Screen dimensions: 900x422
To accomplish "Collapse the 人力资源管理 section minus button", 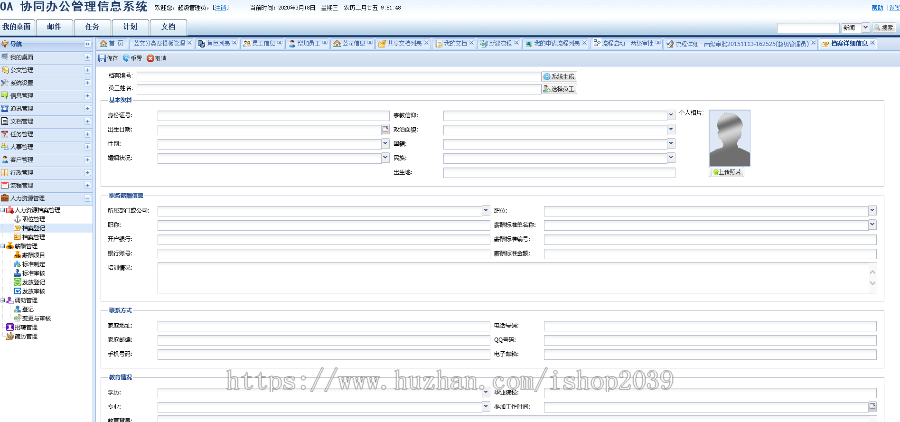I will [87, 198].
